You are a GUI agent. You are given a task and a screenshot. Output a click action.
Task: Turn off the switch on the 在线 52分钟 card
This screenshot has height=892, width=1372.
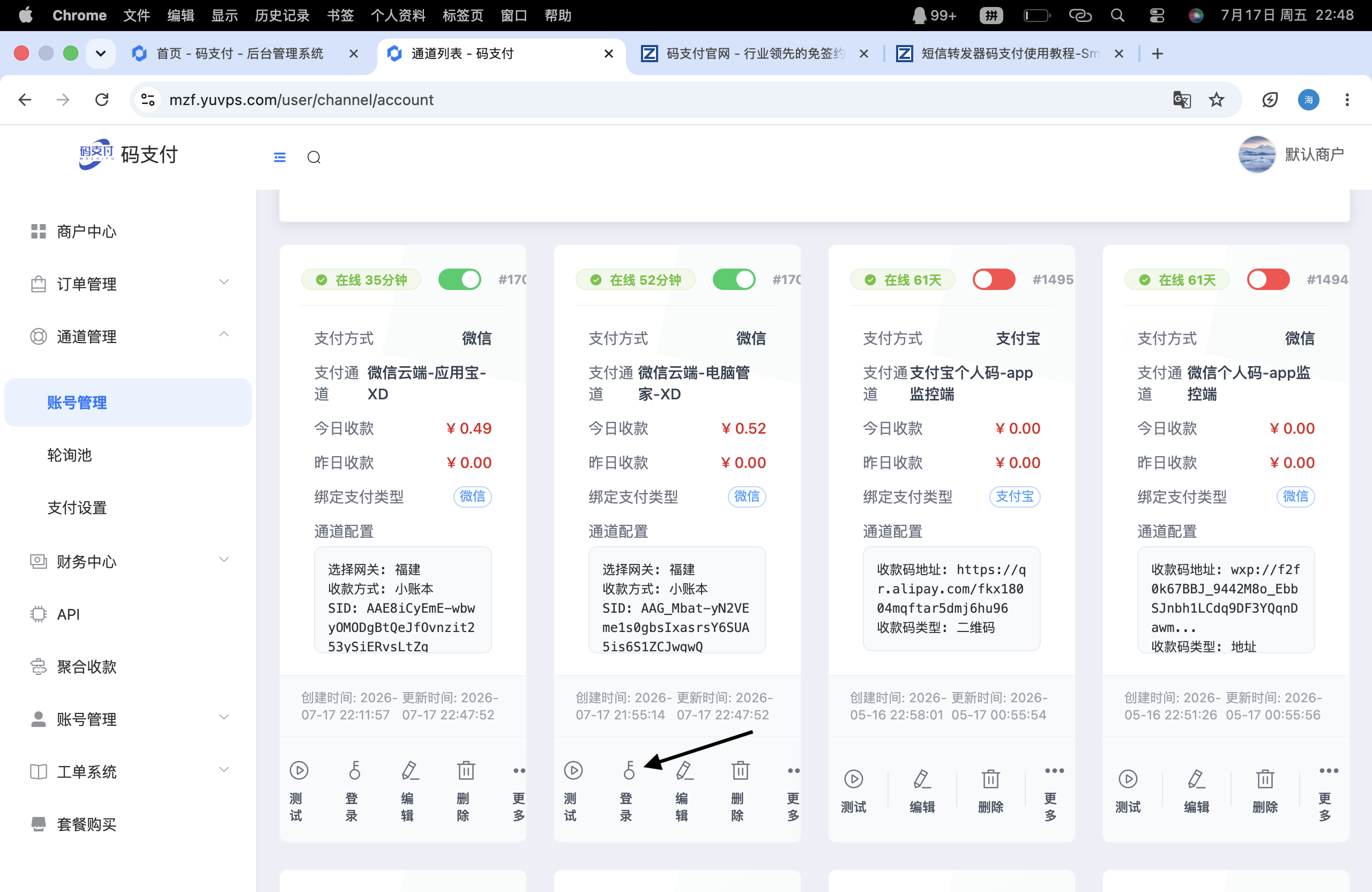pos(734,280)
